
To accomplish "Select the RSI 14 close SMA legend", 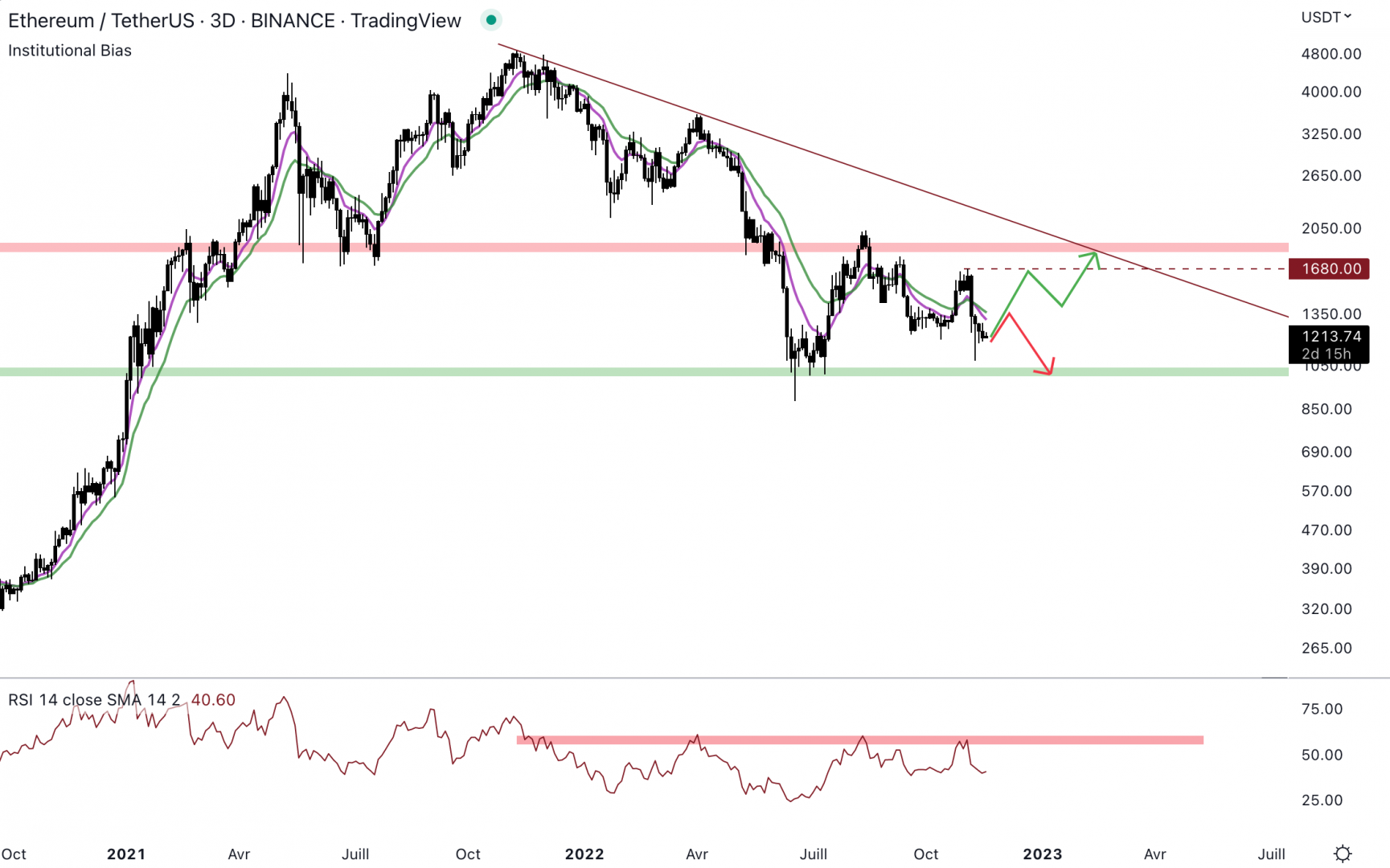I will tap(94, 700).
